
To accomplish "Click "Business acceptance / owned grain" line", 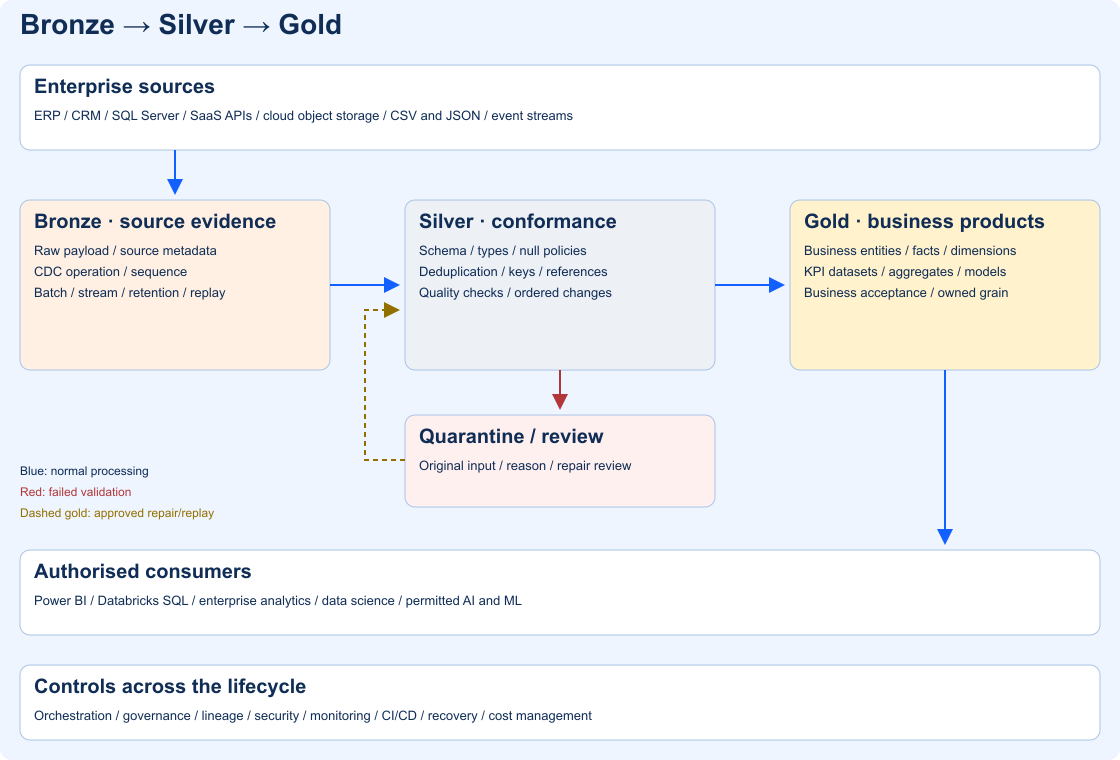I will (x=906, y=293).
